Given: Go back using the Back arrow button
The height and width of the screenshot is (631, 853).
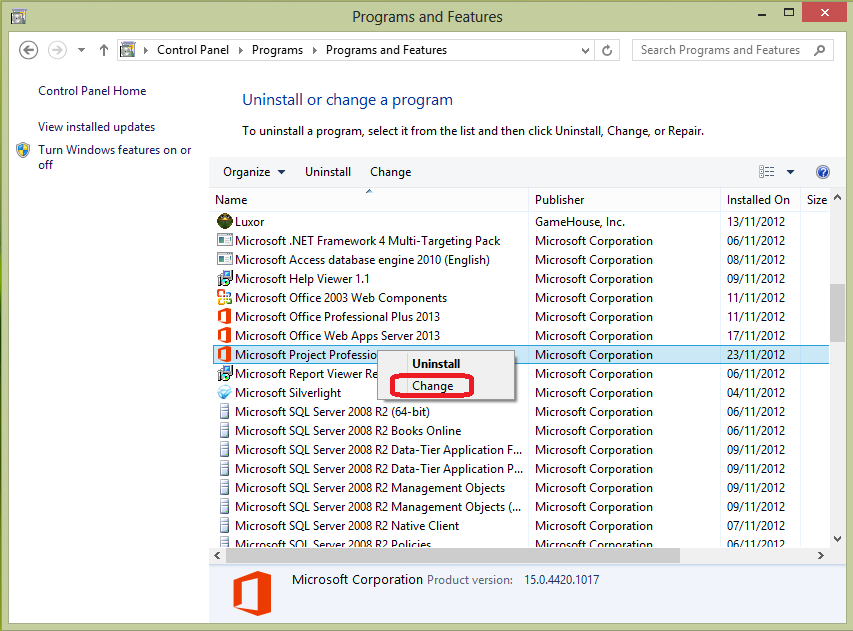Looking at the screenshot, I should pyautogui.click(x=28, y=50).
